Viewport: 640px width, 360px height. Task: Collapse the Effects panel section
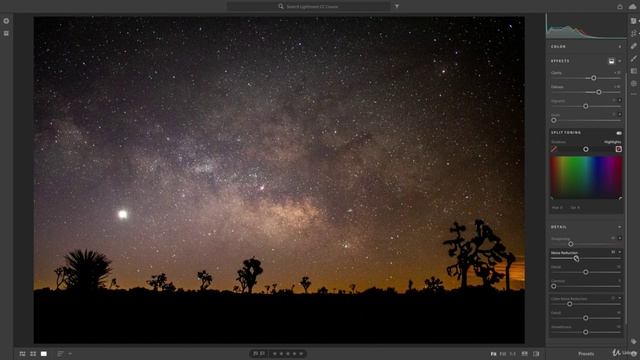(620, 61)
